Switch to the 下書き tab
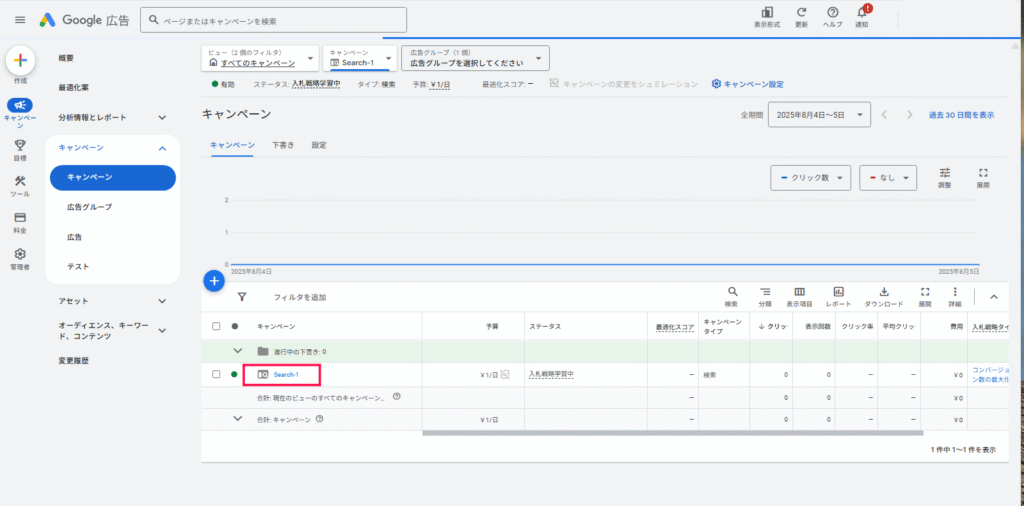Image resolution: width=1024 pixels, height=506 pixels. [283, 146]
